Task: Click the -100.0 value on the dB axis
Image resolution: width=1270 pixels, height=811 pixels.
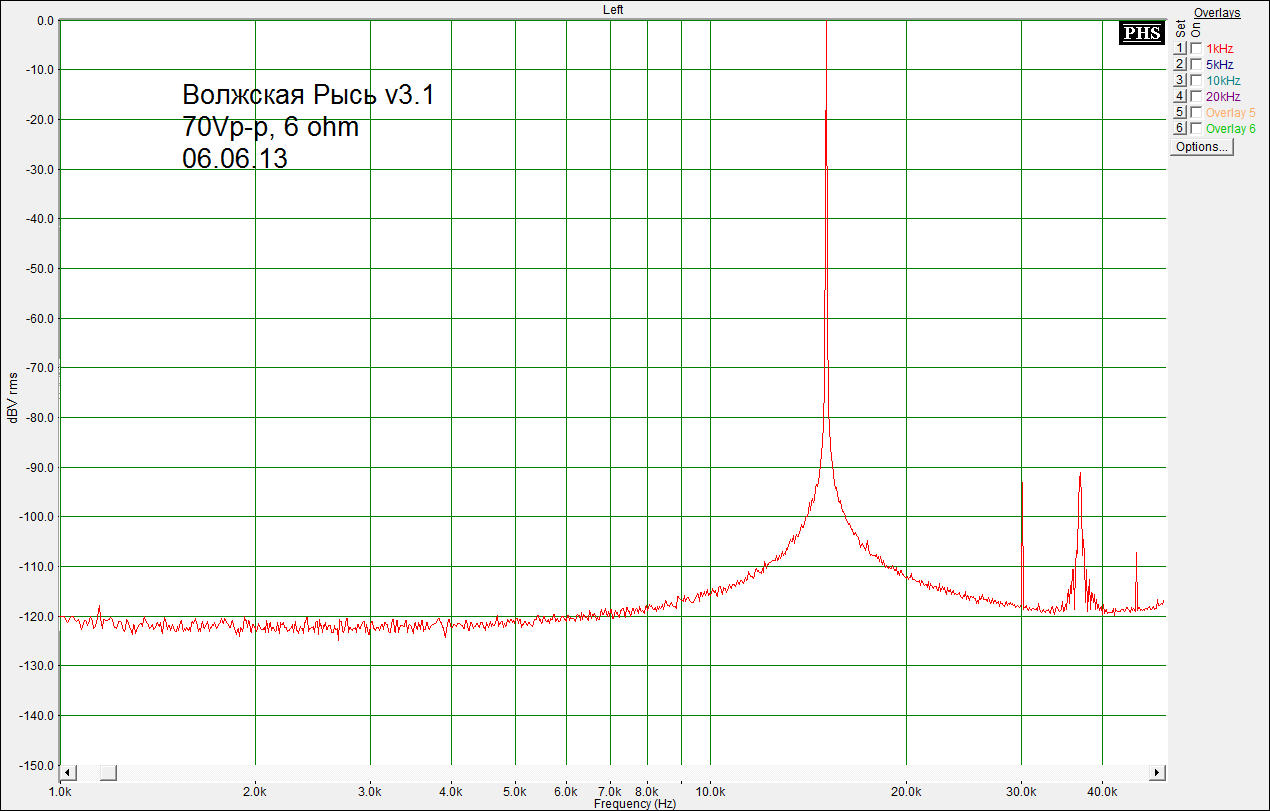Action: click(x=35, y=517)
